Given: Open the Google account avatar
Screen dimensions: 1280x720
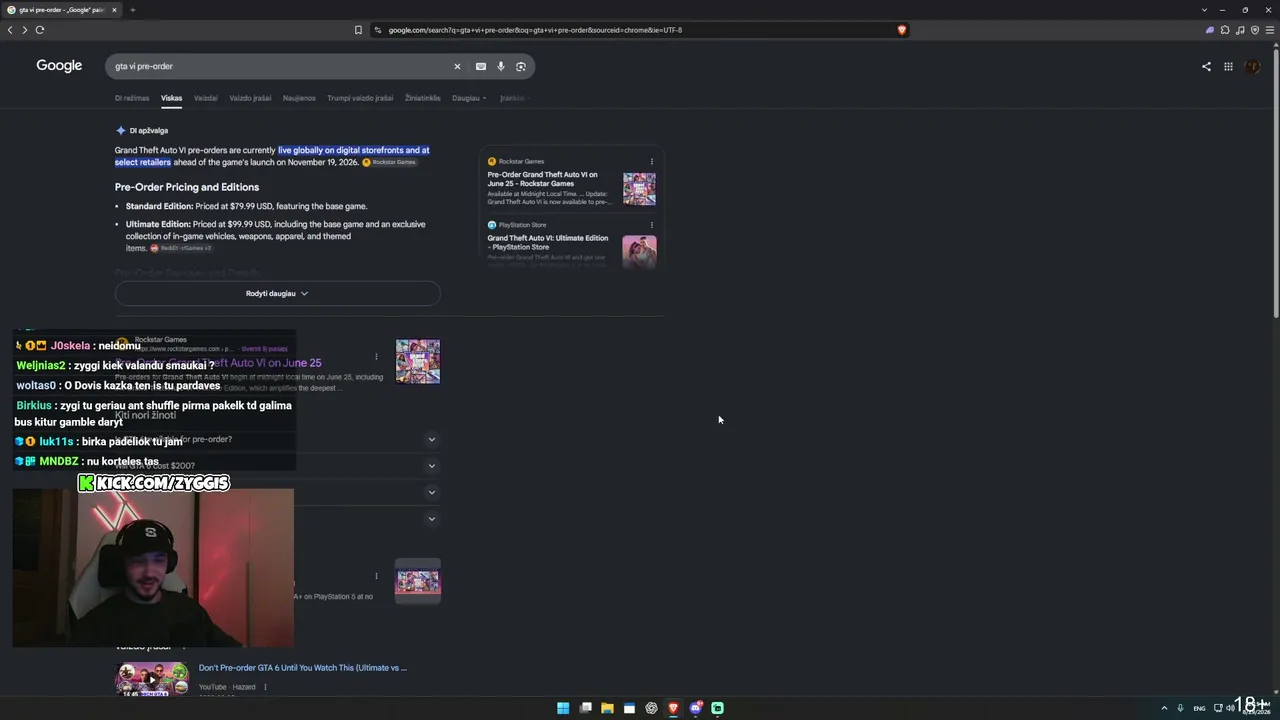Looking at the screenshot, I should pos(1252,67).
